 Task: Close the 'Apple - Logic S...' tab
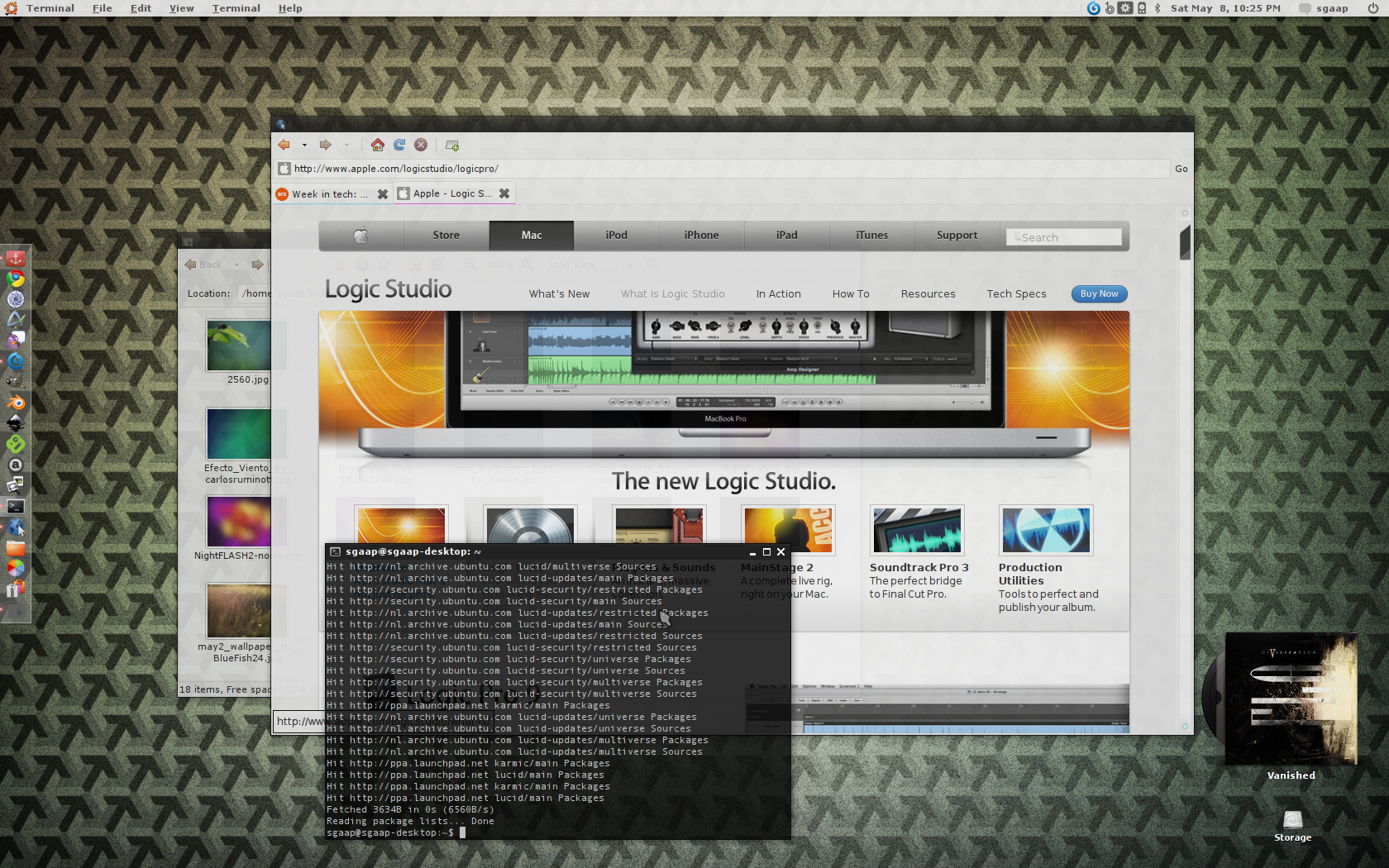point(504,193)
